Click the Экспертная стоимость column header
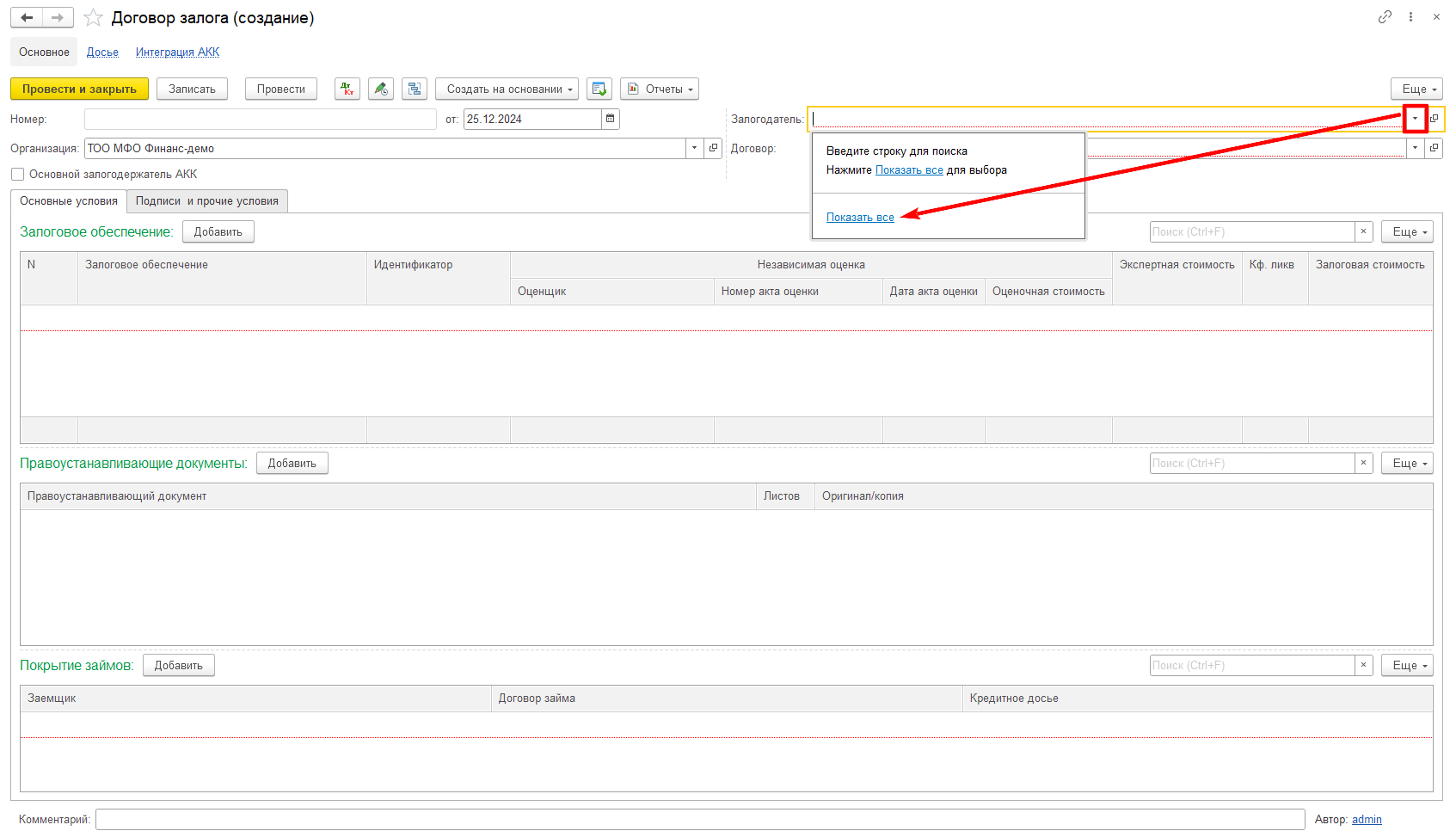Screen dimensions: 1456x831 pos(1177,278)
